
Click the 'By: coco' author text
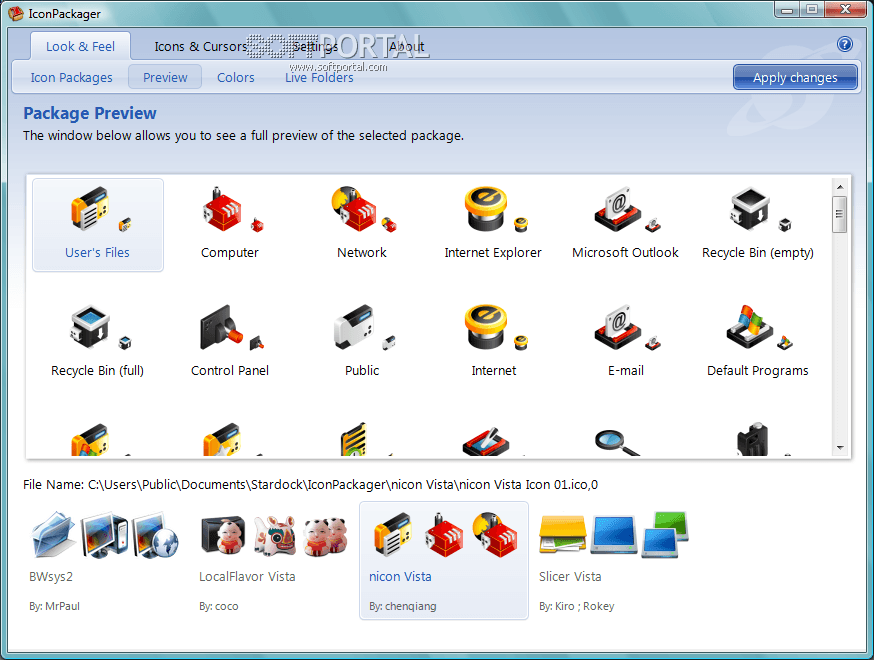click(x=218, y=606)
